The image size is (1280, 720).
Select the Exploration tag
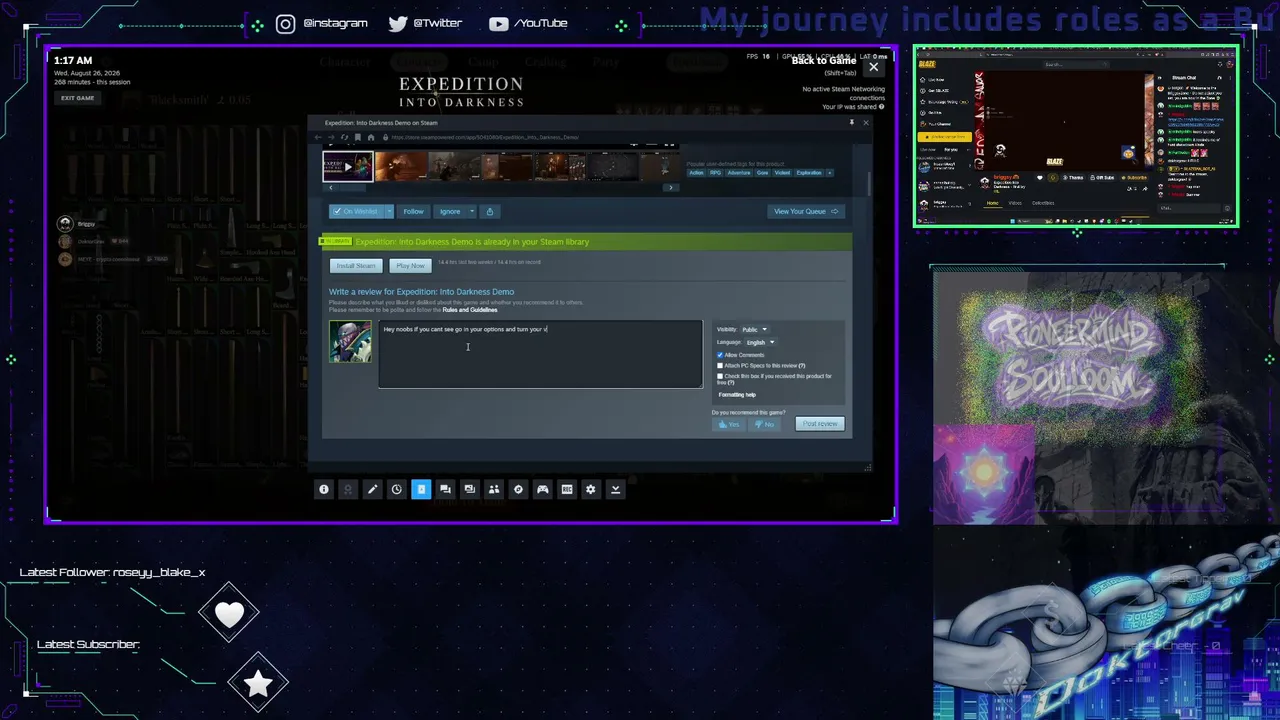coord(809,173)
